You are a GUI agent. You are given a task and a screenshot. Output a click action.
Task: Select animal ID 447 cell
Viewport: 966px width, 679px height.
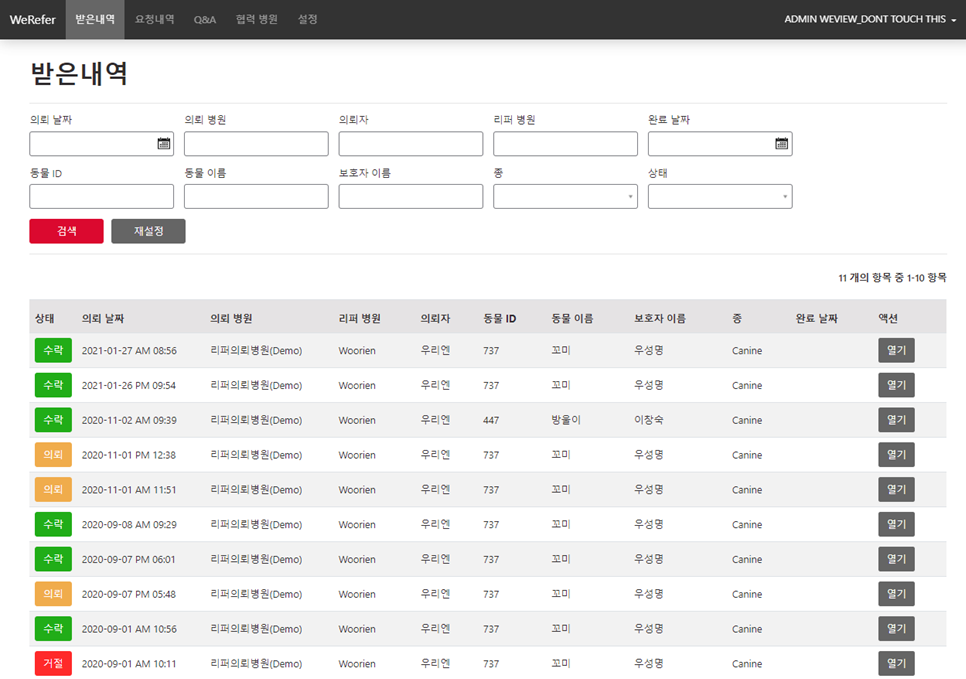pyautogui.click(x=491, y=420)
